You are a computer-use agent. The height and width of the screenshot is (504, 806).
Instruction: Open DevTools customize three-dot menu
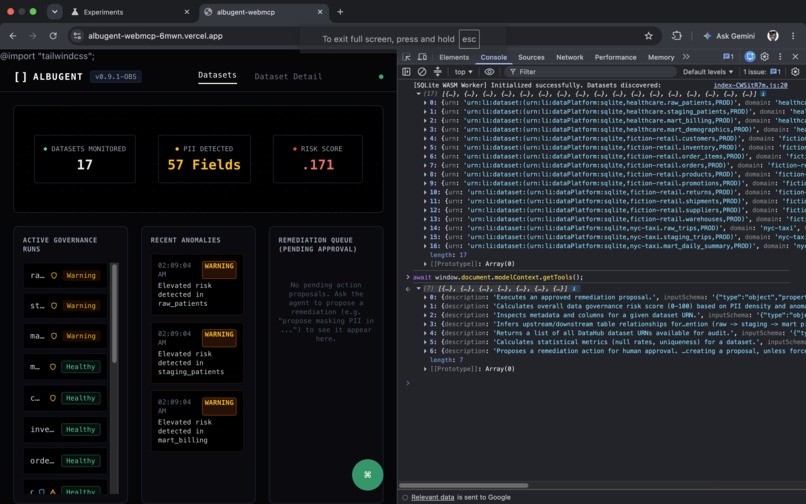[780, 57]
